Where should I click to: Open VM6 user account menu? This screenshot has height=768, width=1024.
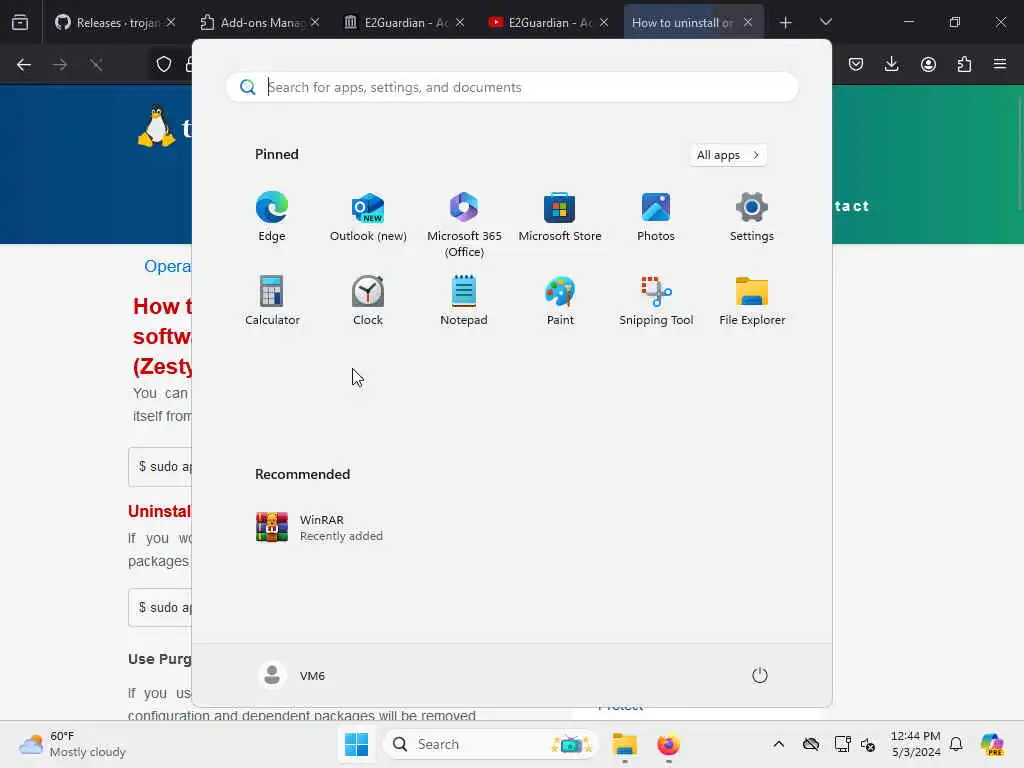(291, 675)
